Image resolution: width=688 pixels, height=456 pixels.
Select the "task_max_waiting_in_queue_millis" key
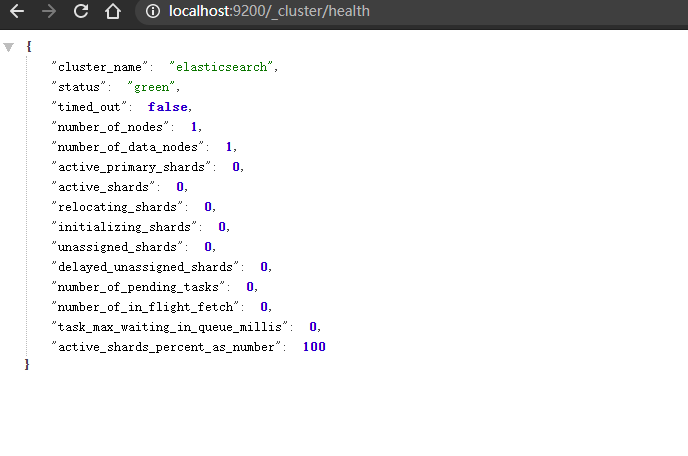coord(170,327)
